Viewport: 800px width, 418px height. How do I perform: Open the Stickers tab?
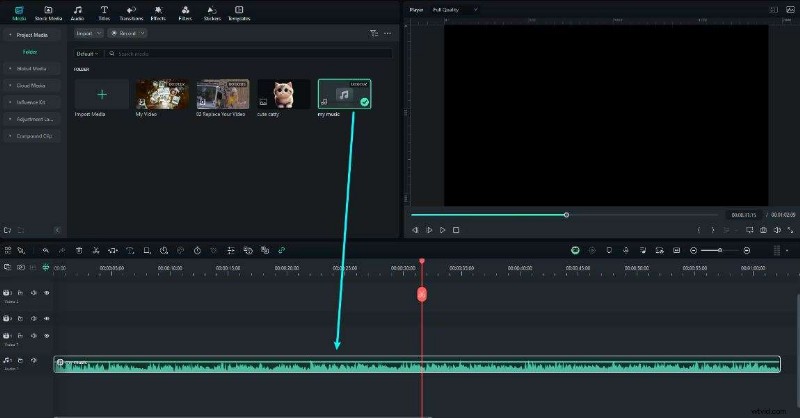212,13
